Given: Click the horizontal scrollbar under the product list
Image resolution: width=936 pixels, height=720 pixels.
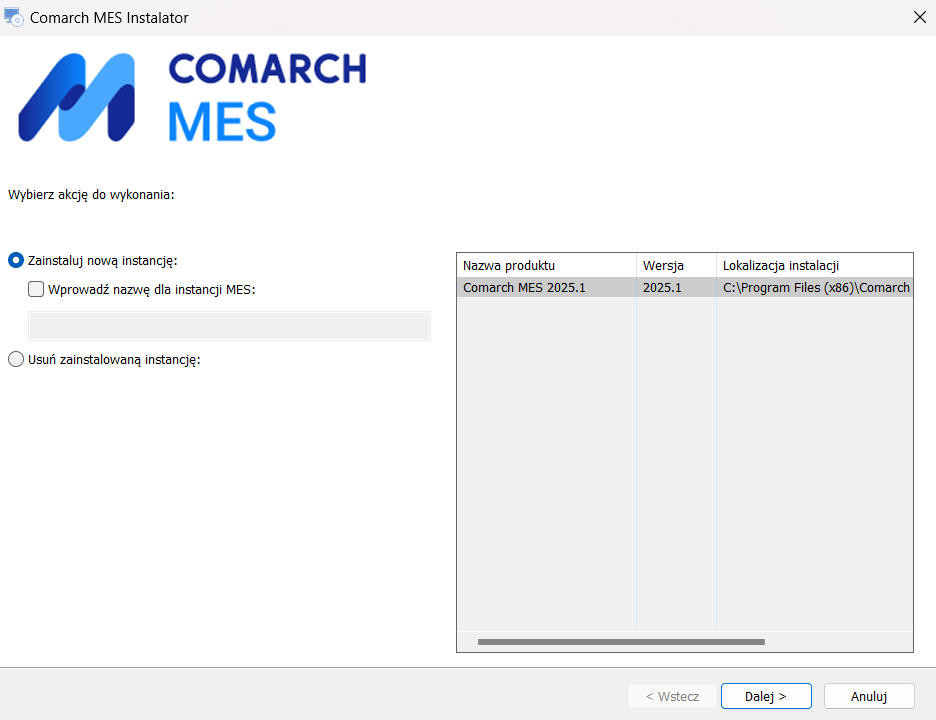Looking at the screenshot, I should point(620,642).
